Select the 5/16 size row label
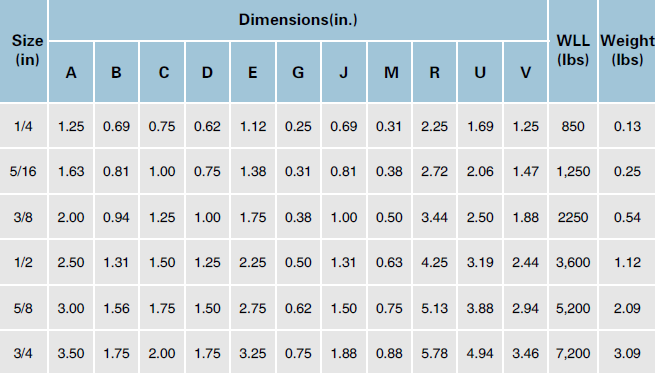This screenshot has width=655, height=373. 23,171
